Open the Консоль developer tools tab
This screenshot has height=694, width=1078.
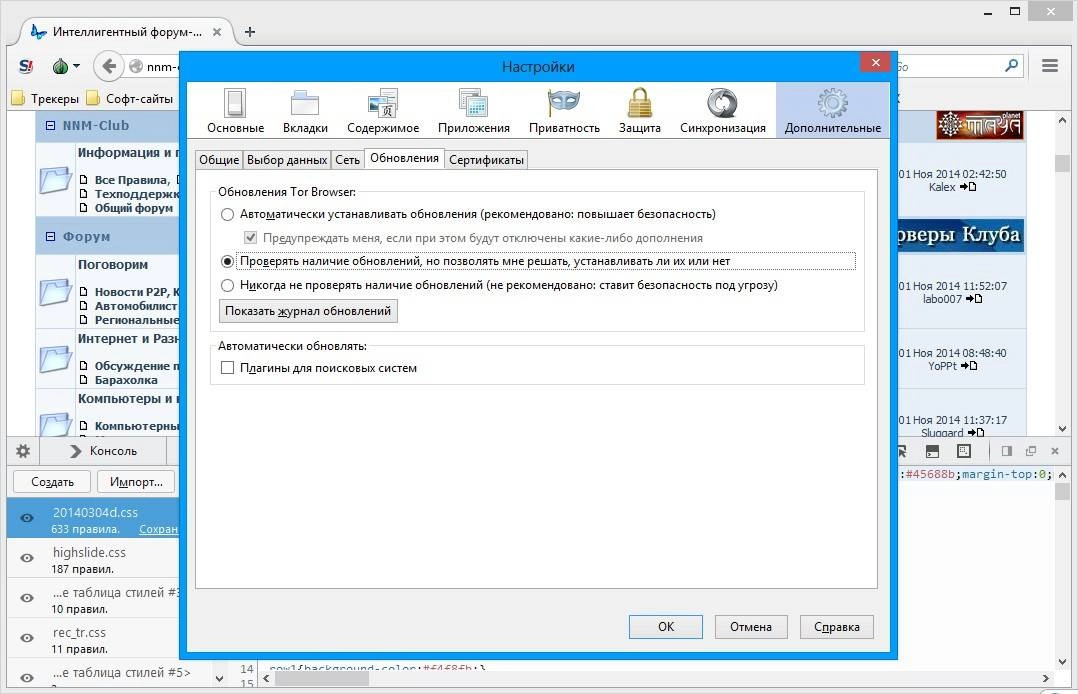point(104,451)
